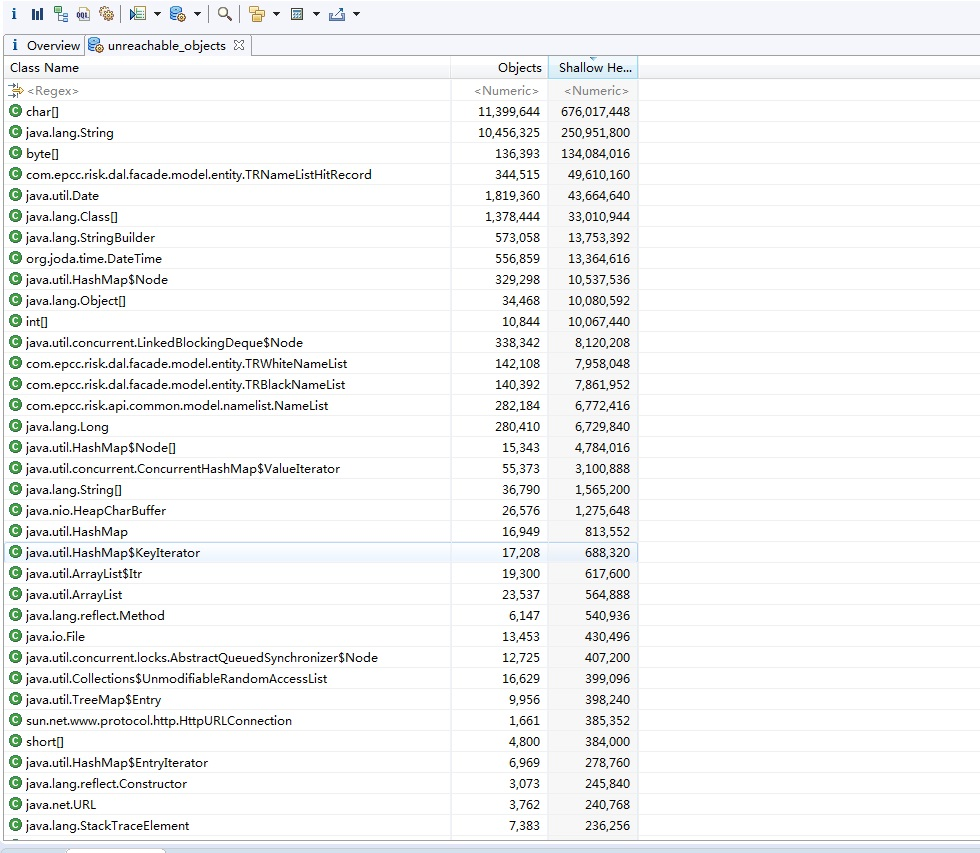Select the java.lang.Object[] row
Screen dimensions: 980x853
click(x=321, y=301)
